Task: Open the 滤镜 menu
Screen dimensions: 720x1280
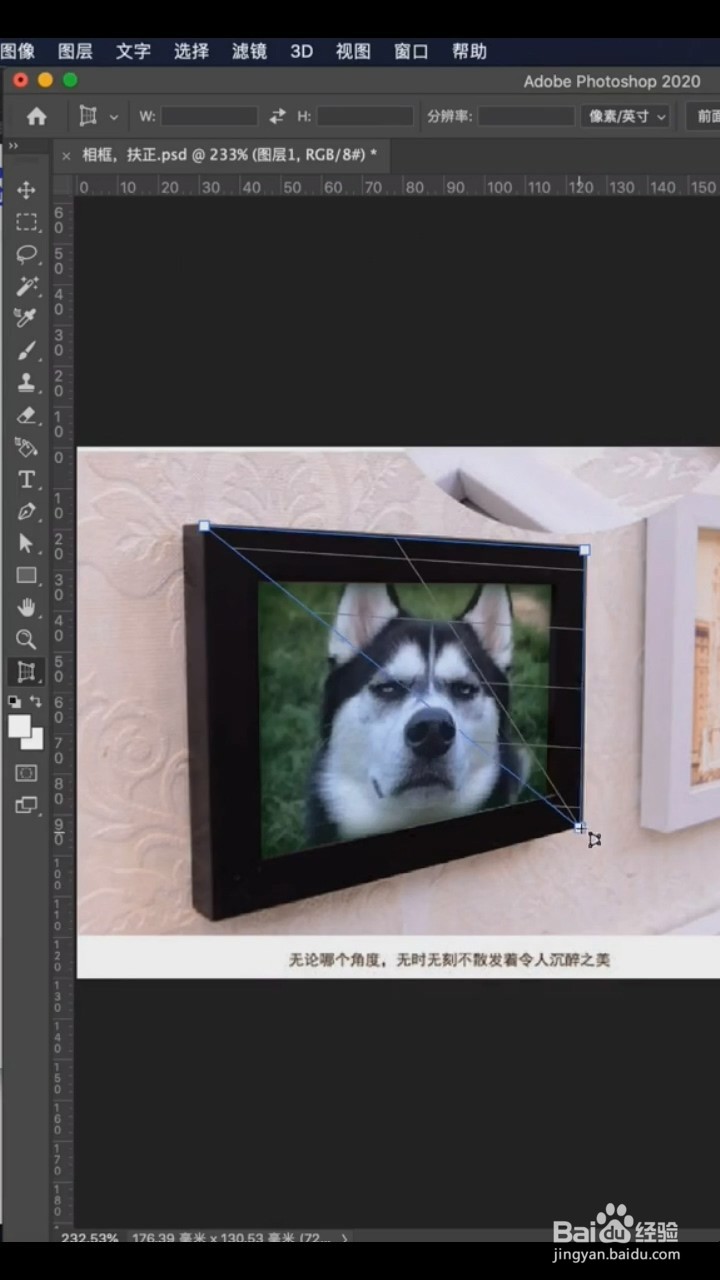Action: pos(249,51)
